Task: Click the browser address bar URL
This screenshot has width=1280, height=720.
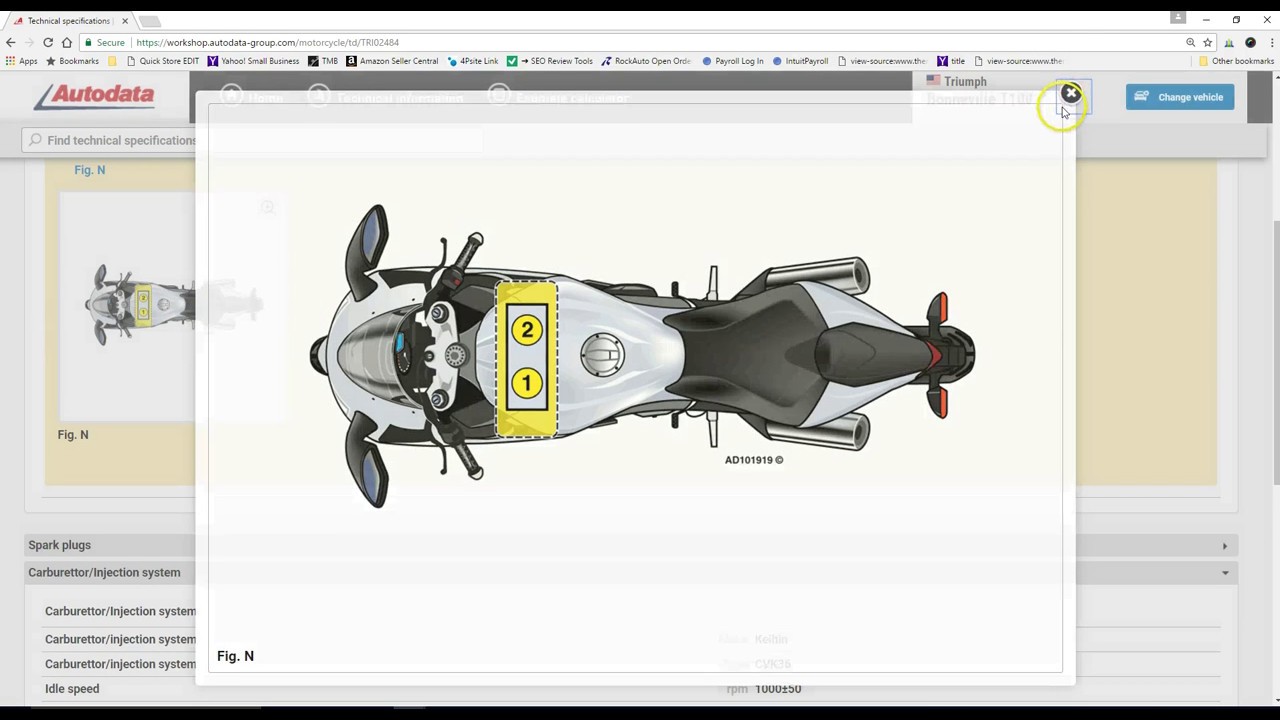Action: (x=267, y=43)
